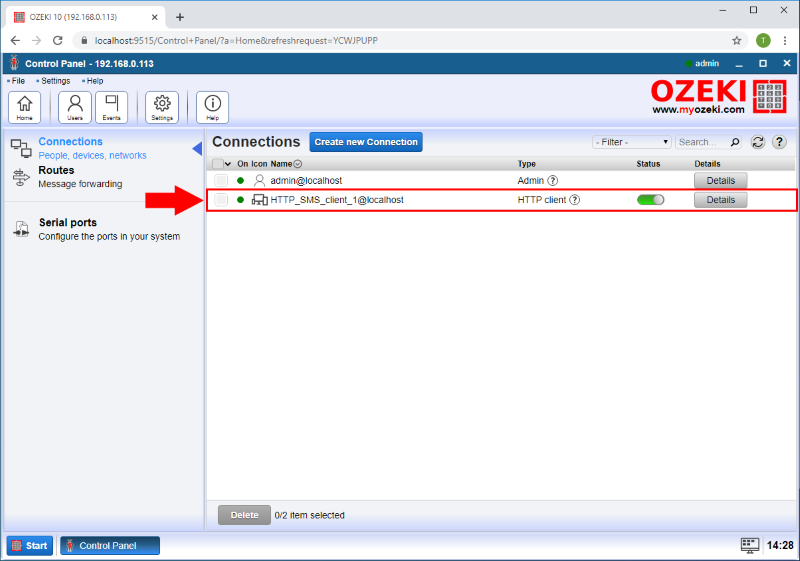Collapse the sidebar with blue triangle arrow
The height and width of the screenshot is (561, 800).
point(197,148)
